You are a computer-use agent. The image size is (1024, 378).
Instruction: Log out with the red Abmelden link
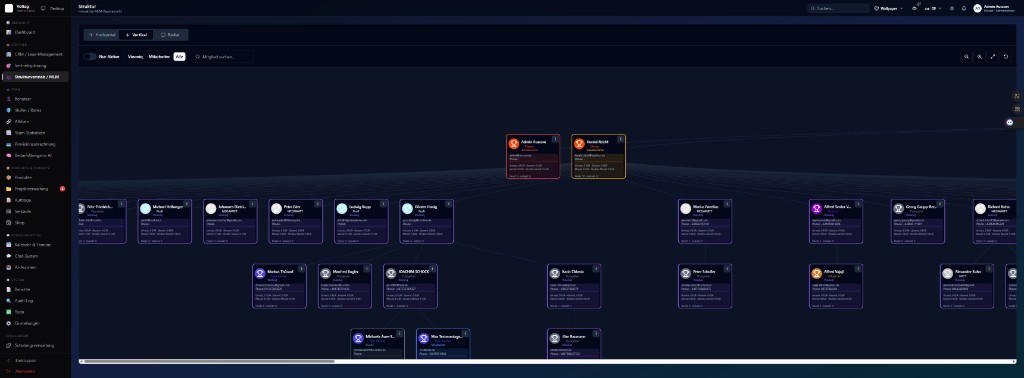(x=35, y=371)
